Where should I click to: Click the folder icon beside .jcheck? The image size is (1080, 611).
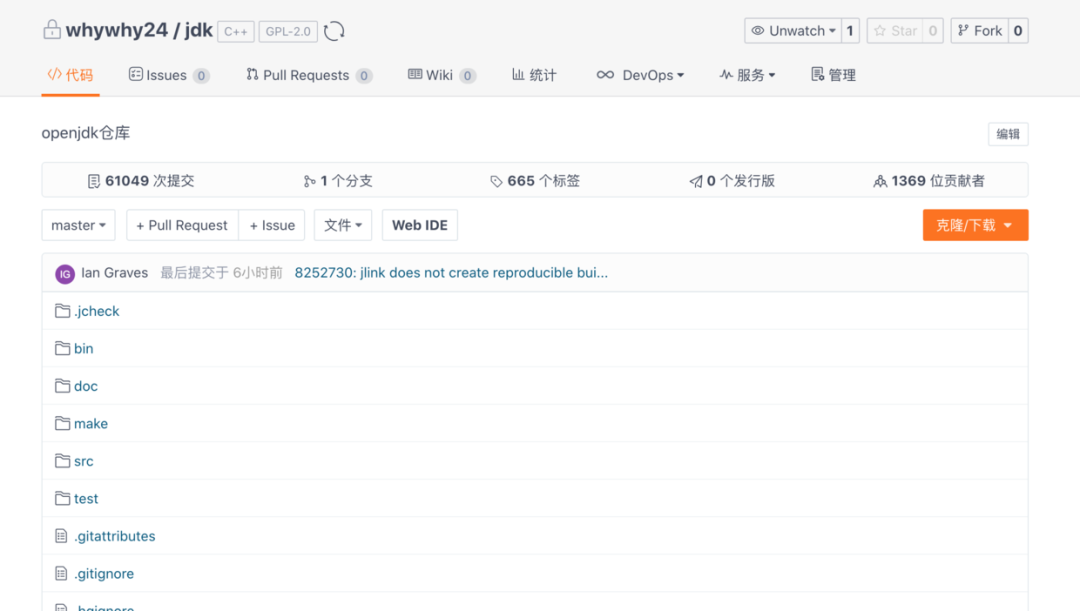click(62, 311)
